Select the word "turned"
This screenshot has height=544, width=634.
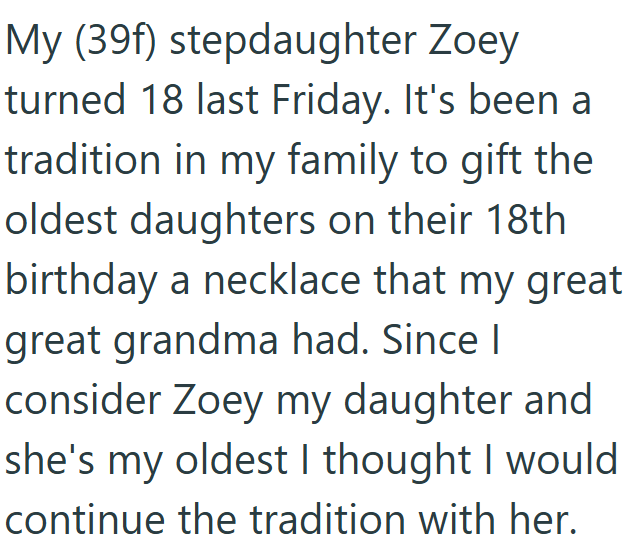pos(64,102)
